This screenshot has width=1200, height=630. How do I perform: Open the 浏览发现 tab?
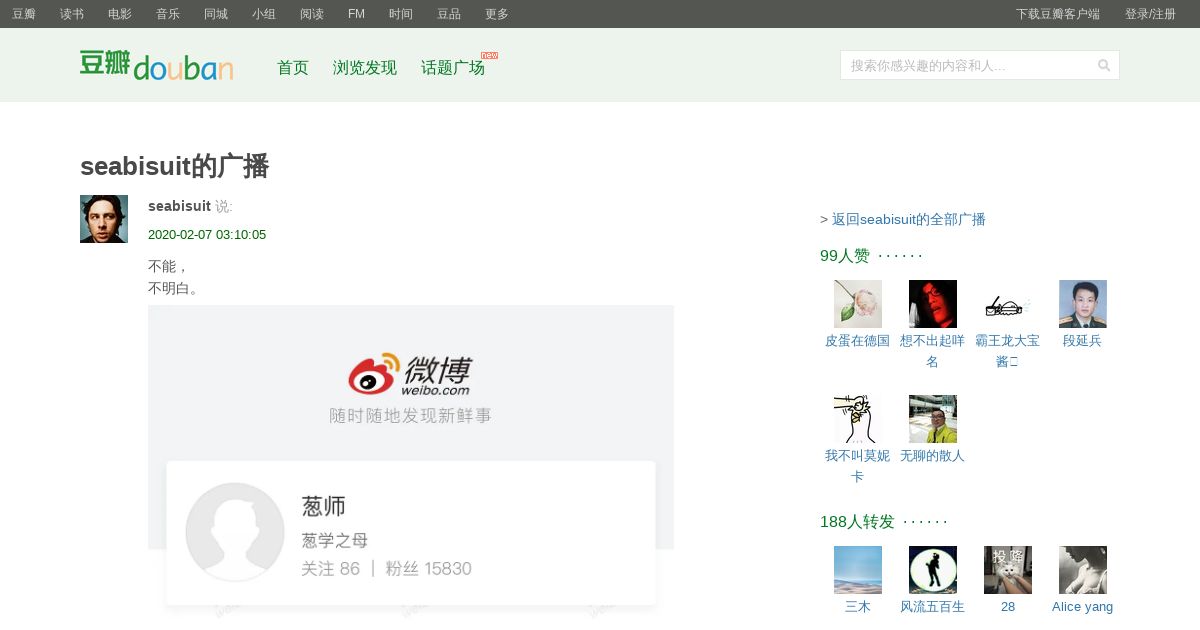click(365, 68)
